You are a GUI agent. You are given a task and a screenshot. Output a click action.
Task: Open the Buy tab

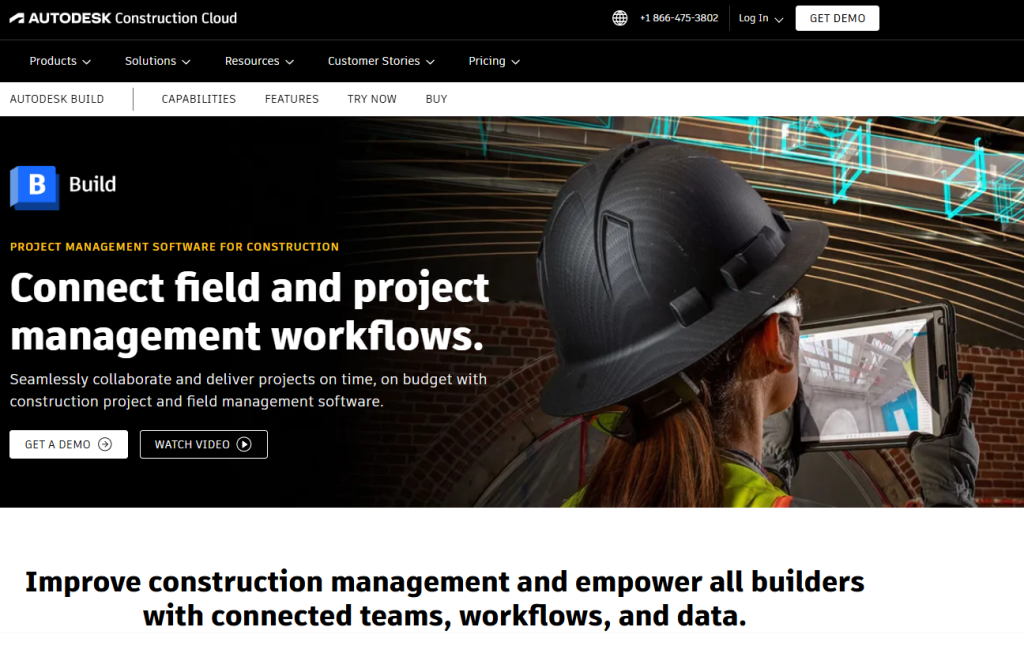click(x=436, y=99)
